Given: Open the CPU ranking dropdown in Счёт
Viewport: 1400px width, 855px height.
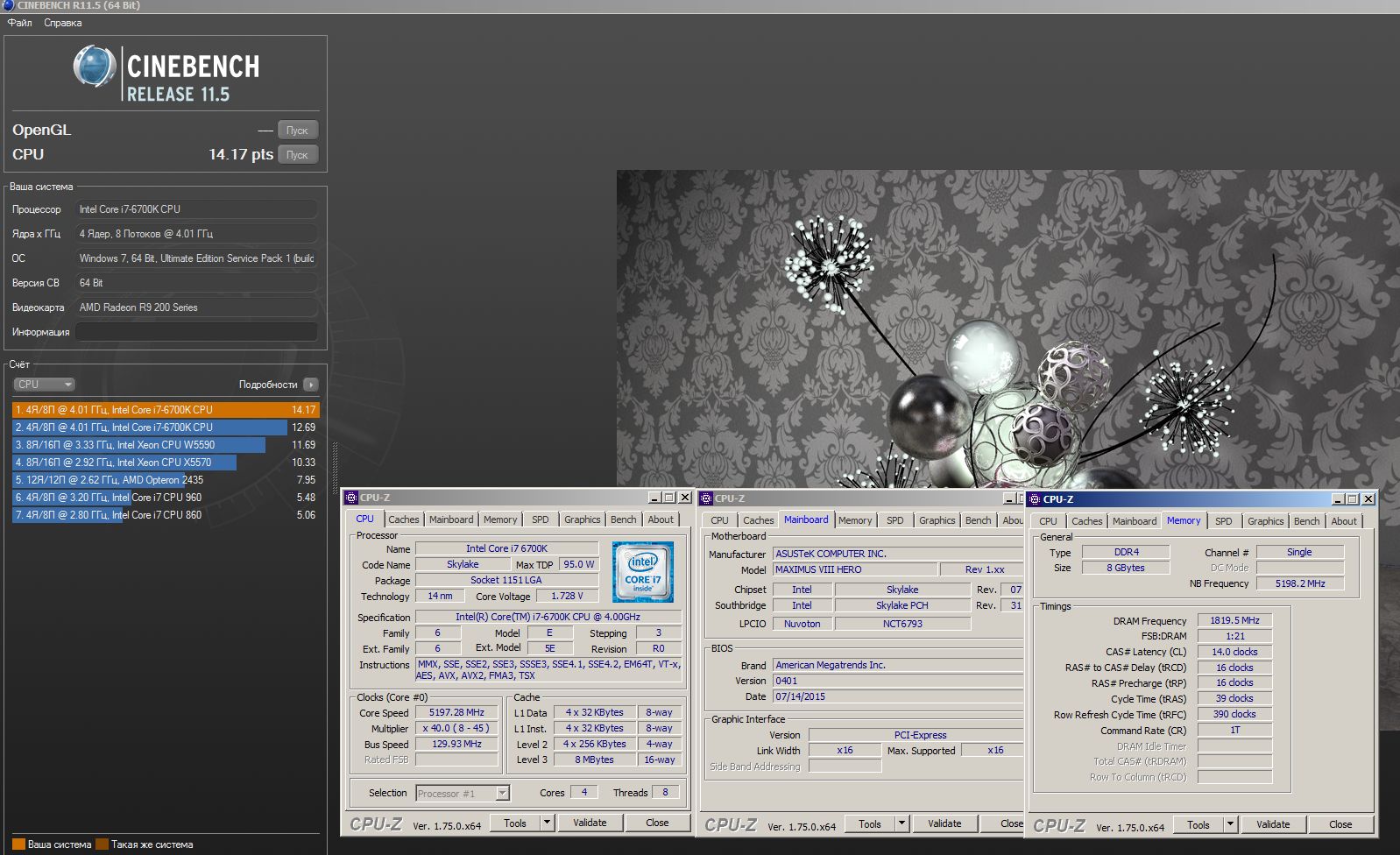Looking at the screenshot, I should click(x=44, y=385).
